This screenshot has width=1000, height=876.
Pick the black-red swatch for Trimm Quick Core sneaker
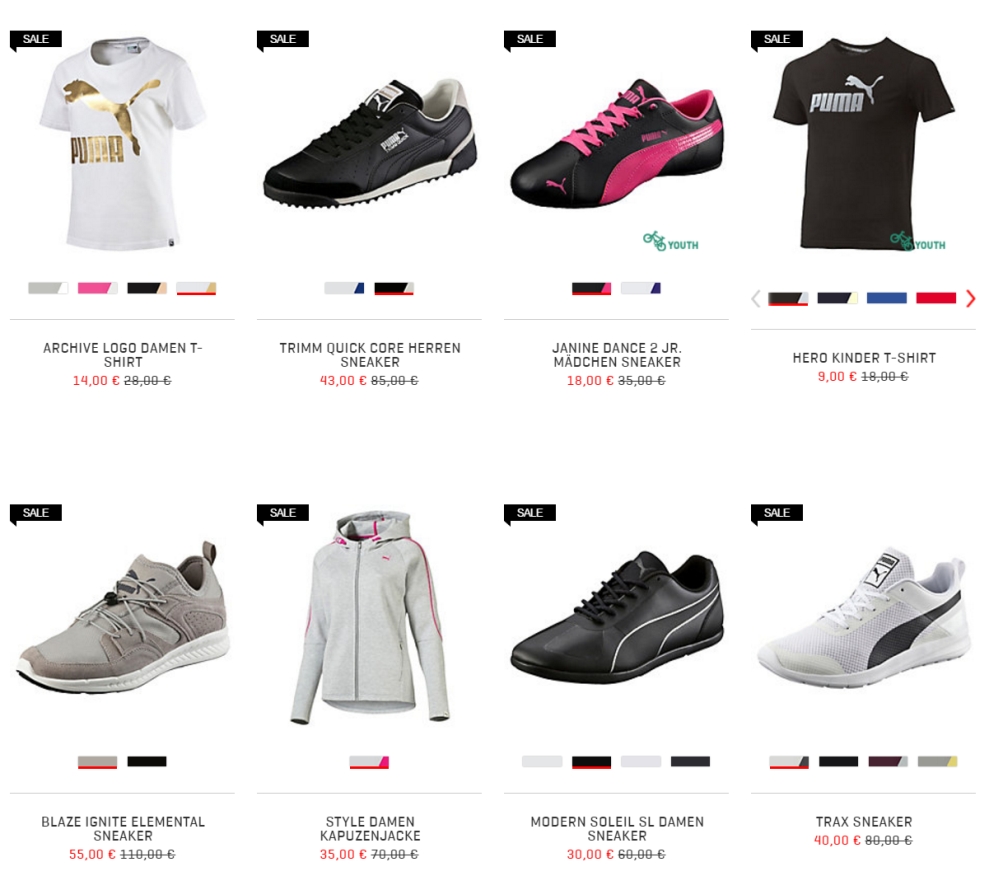point(393,288)
